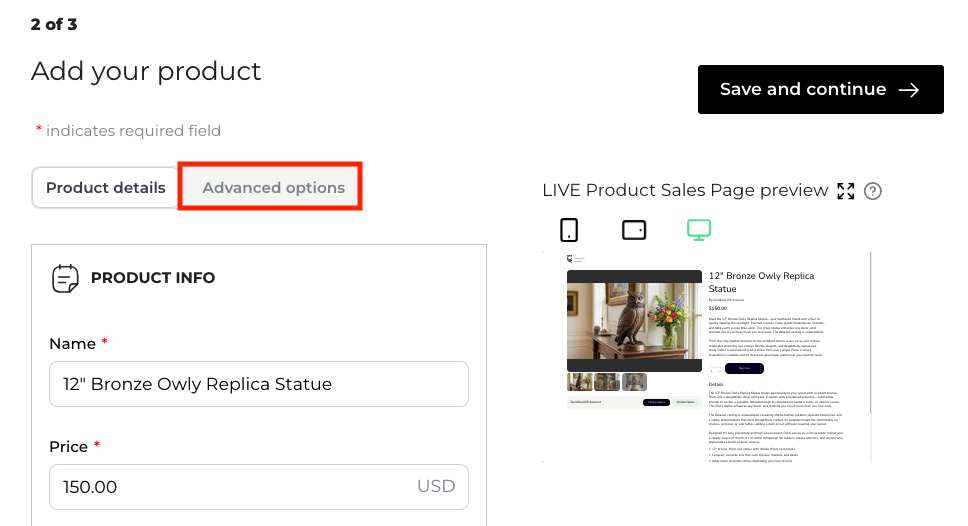Click the store logo in preview
968x526 pixels.
(571, 258)
